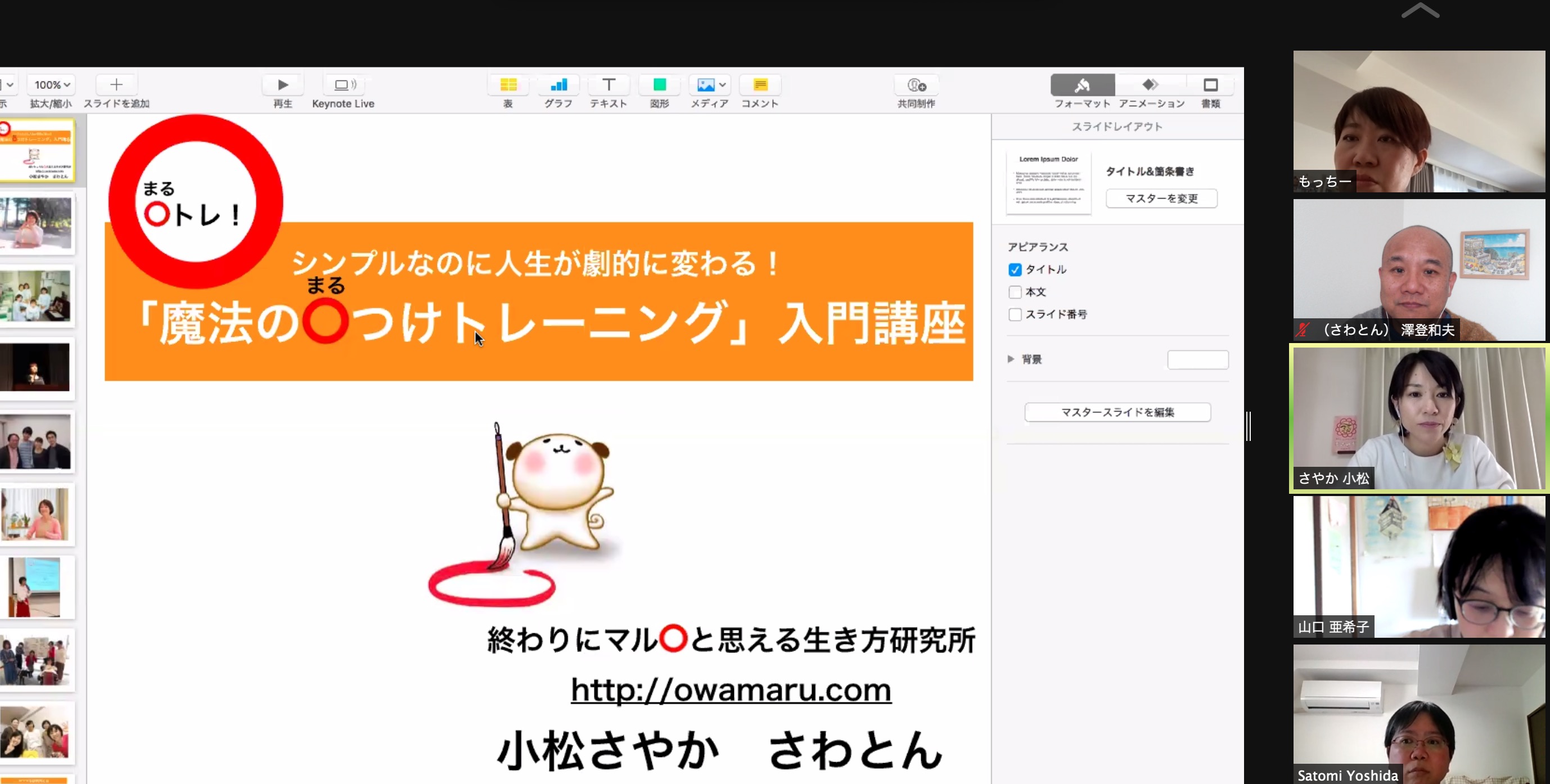This screenshot has height=784, width=1550.
Task: Expand the 背景 disclosure triangle
Action: point(1011,359)
